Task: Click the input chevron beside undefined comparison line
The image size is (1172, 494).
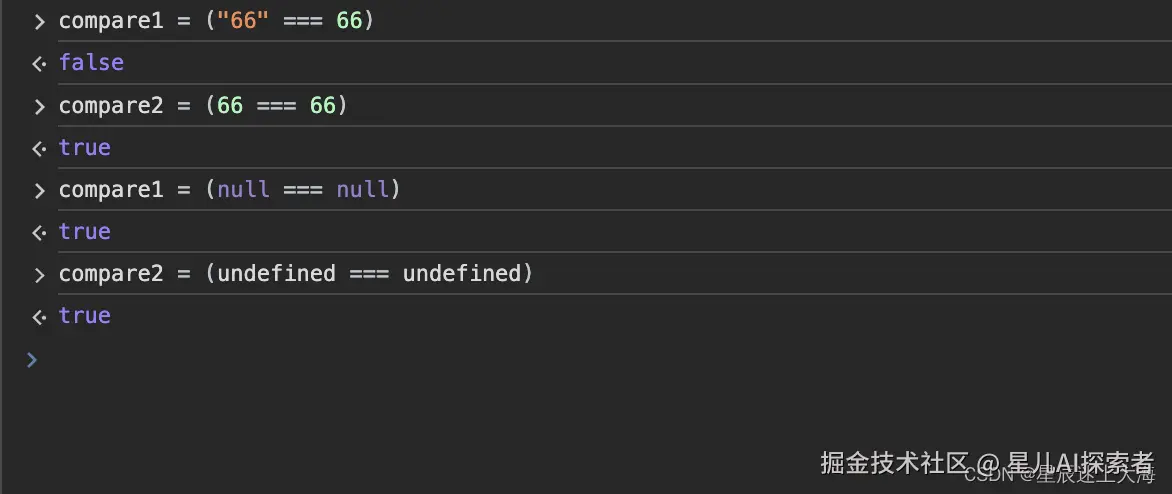Action: (40, 275)
